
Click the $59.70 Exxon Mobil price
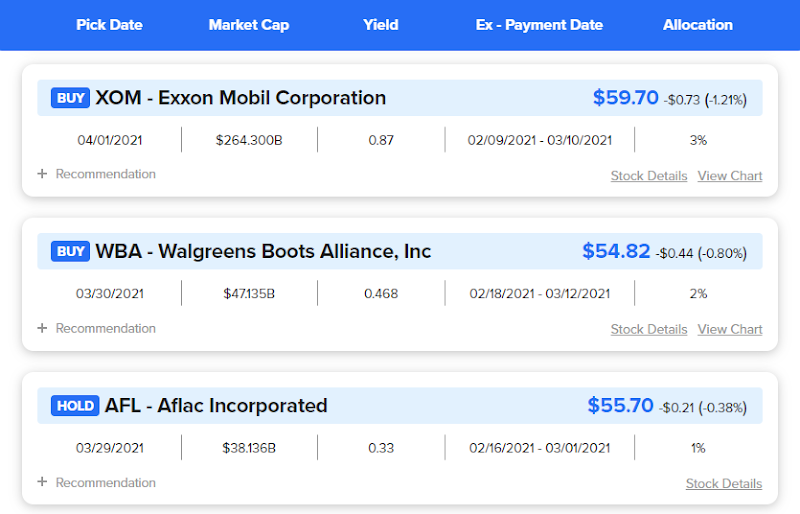[x=626, y=98]
